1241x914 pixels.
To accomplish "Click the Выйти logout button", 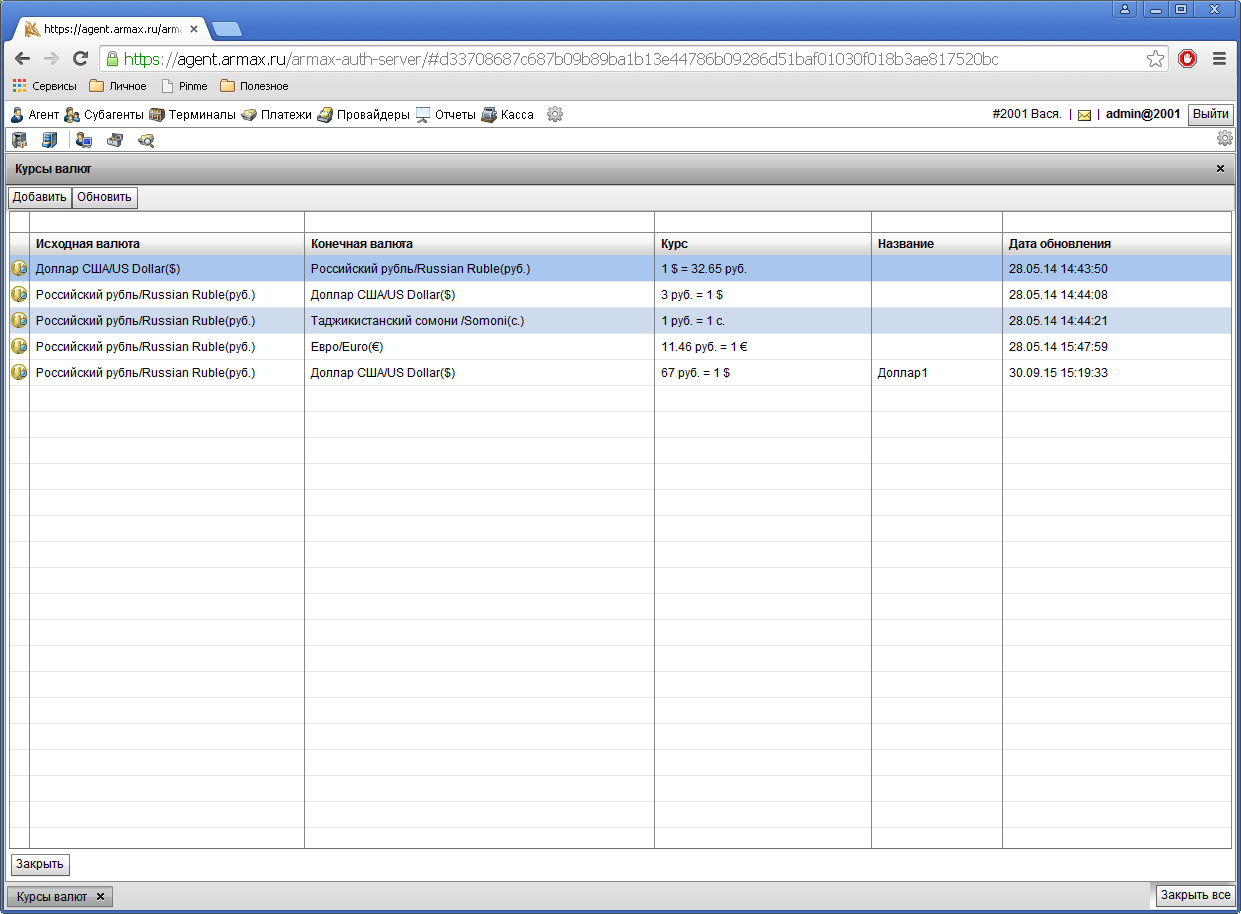I will pyautogui.click(x=1211, y=114).
